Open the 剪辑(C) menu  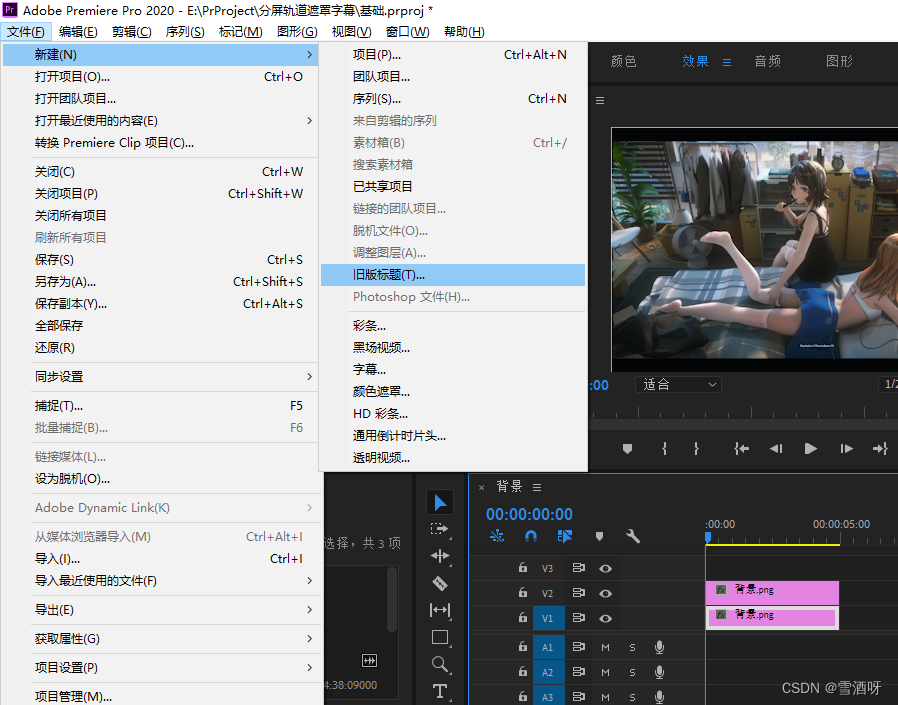(132, 31)
